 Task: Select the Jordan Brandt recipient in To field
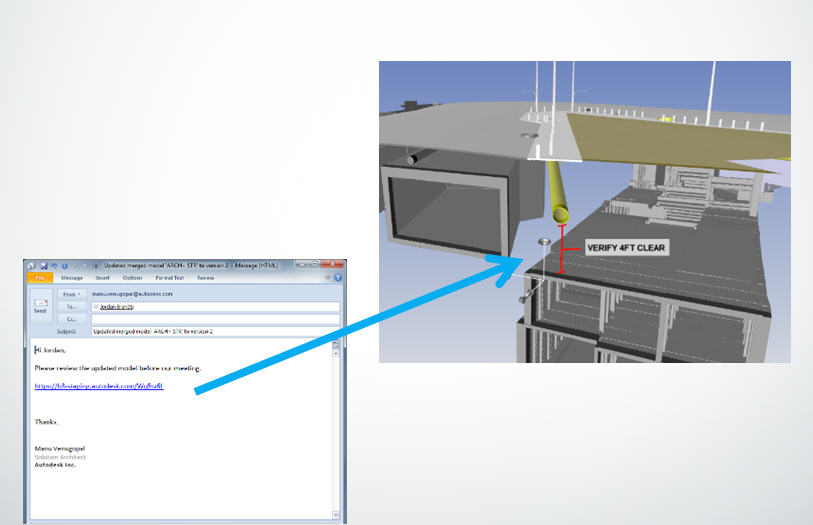pyautogui.click(x=114, y=306)
